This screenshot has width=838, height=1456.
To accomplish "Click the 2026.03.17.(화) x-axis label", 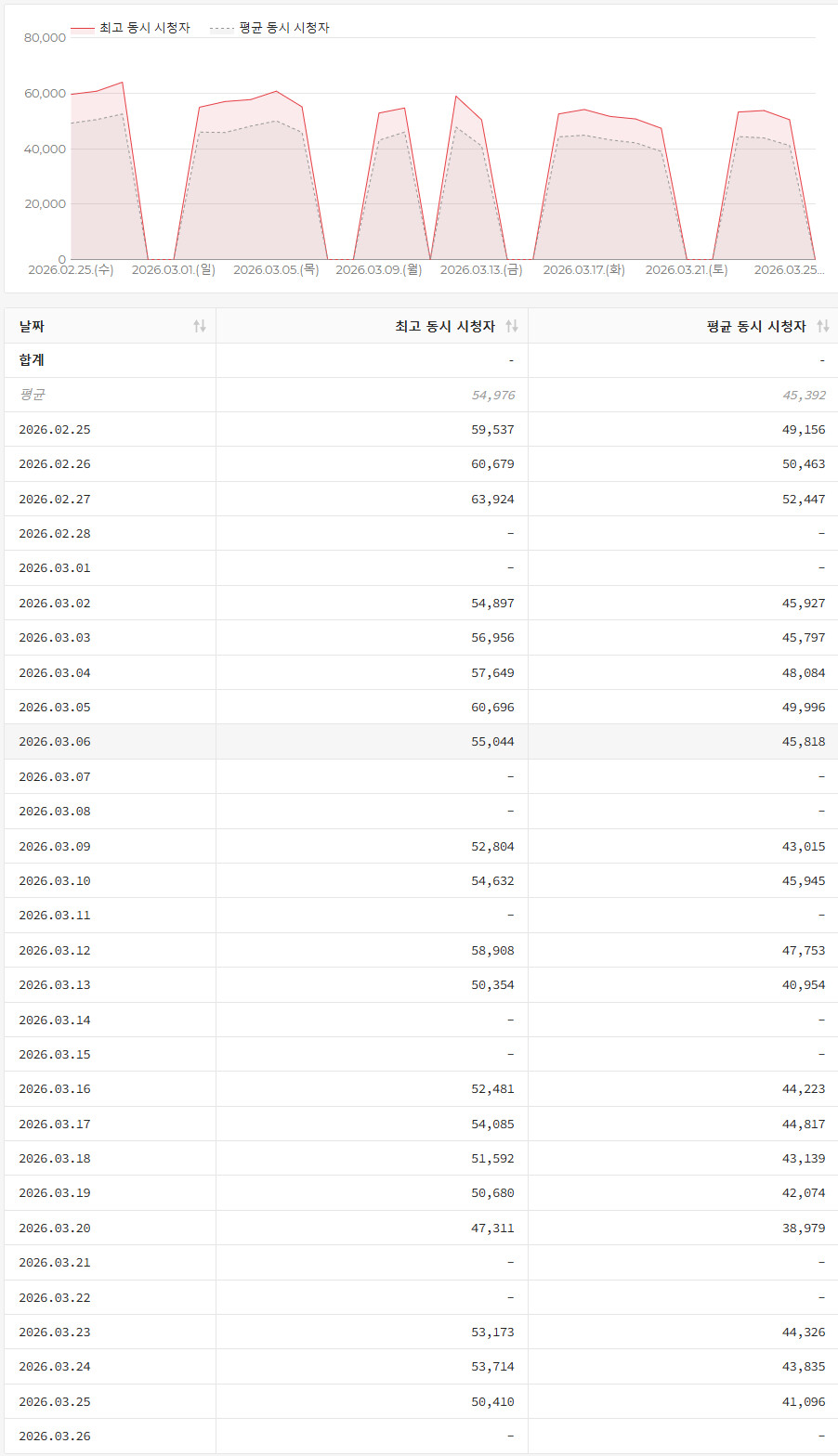I will pyautogui.click(x=583, y=269).
